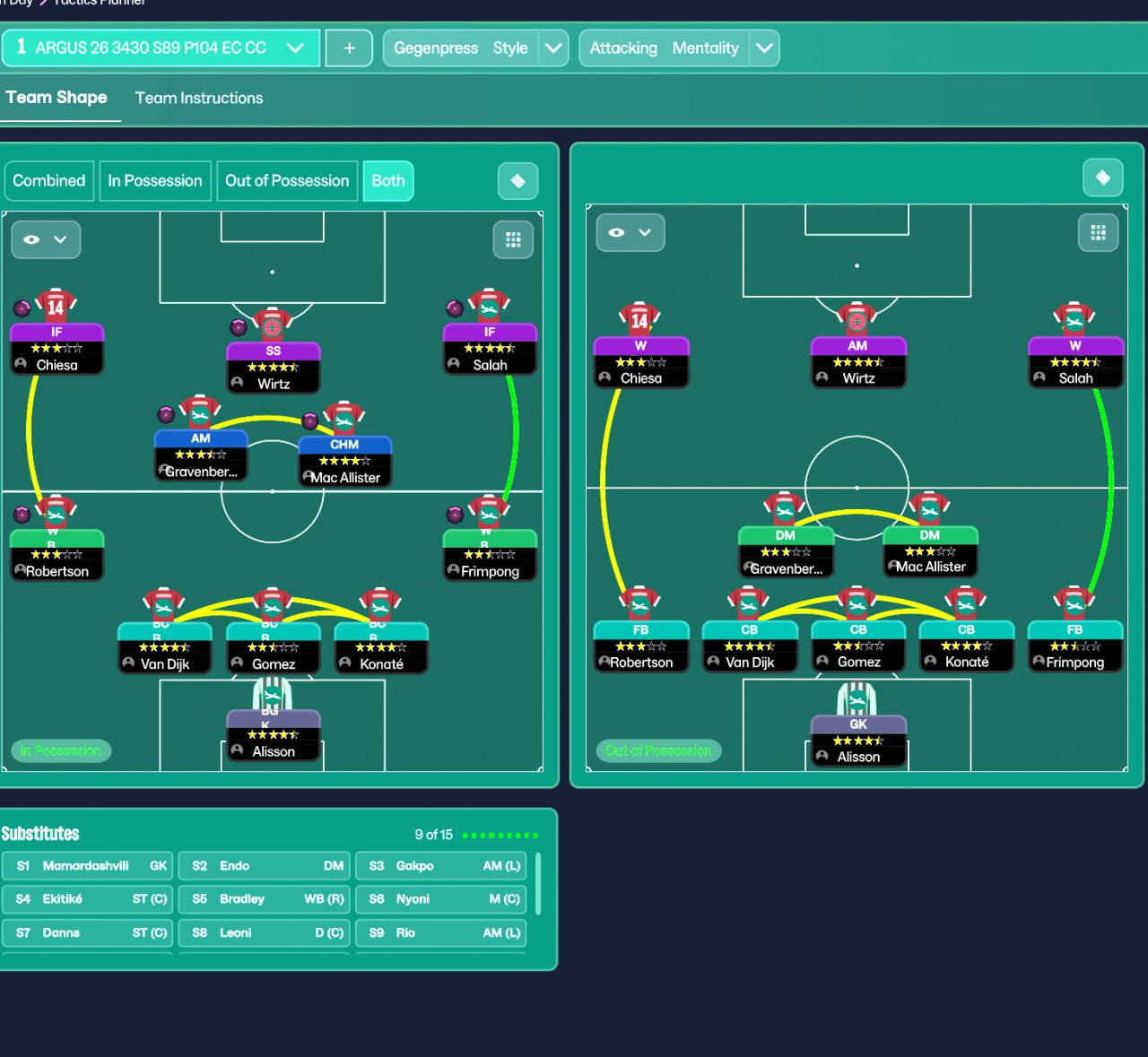Select Konaté's CB shirt on the Out of Possession pitch
The width and height of the screenshot is (1148, 1057).
click(x=966, y=603)
